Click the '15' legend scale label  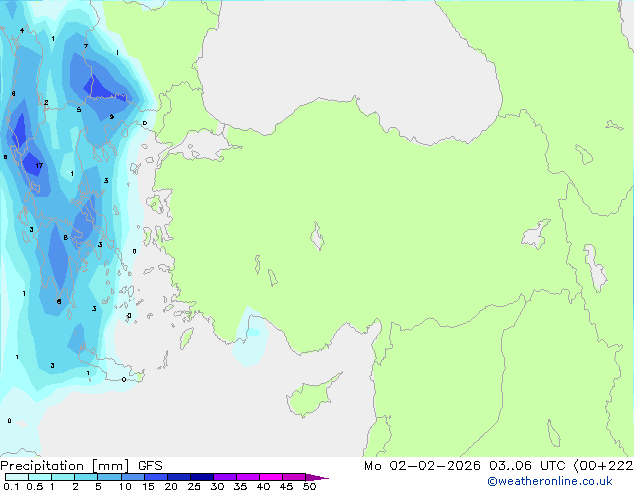click(148, 486)
